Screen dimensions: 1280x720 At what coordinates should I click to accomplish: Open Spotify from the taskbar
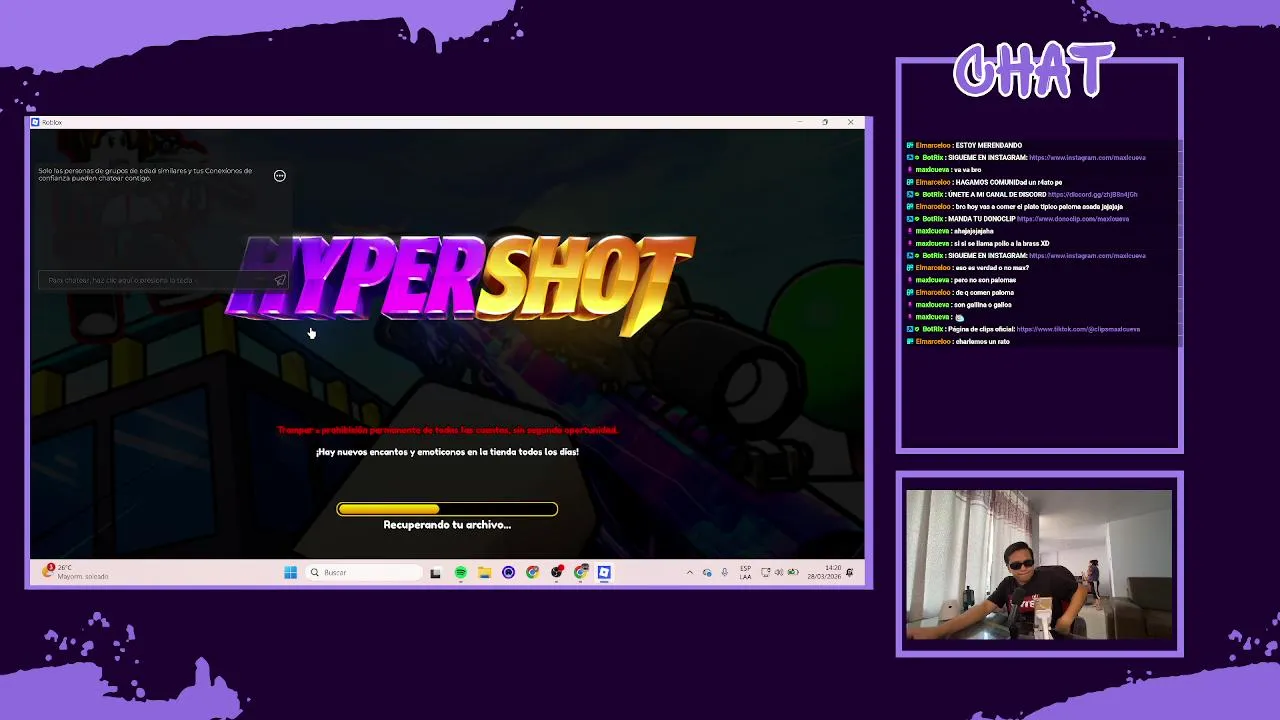[x=460, y=572]
